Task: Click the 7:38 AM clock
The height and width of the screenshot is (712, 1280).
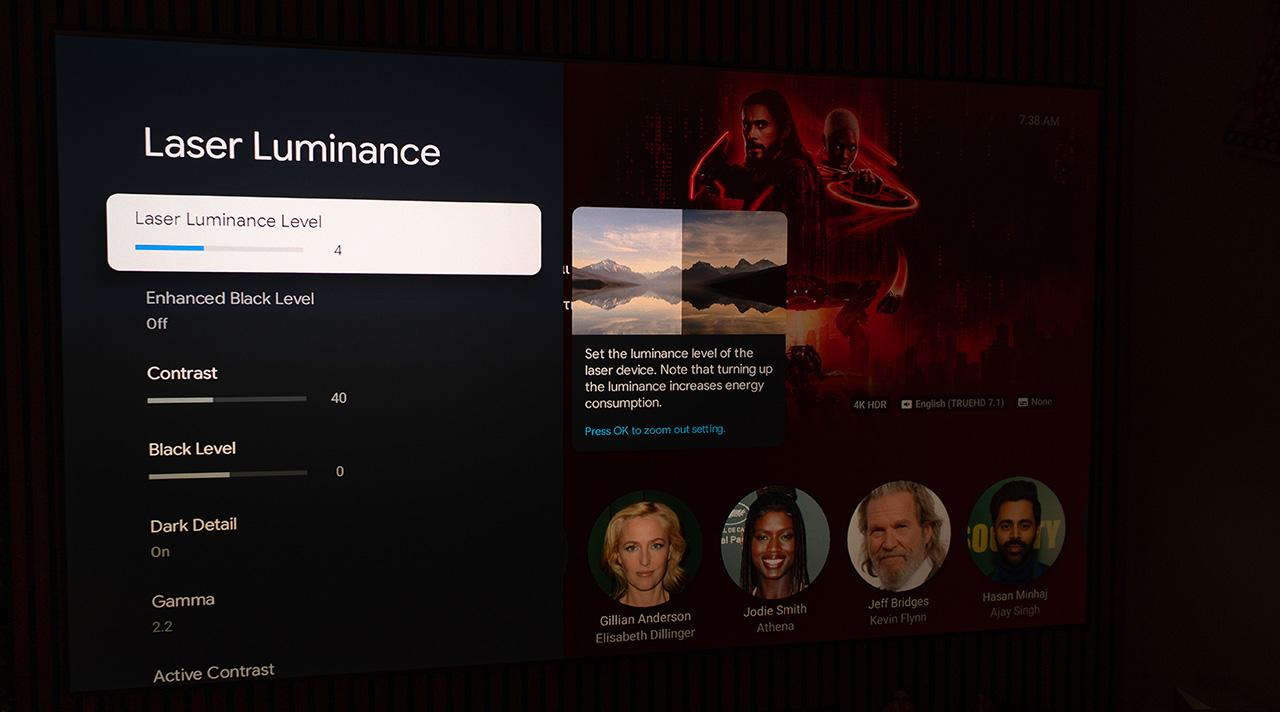Action: click(x=1038, y=120)
